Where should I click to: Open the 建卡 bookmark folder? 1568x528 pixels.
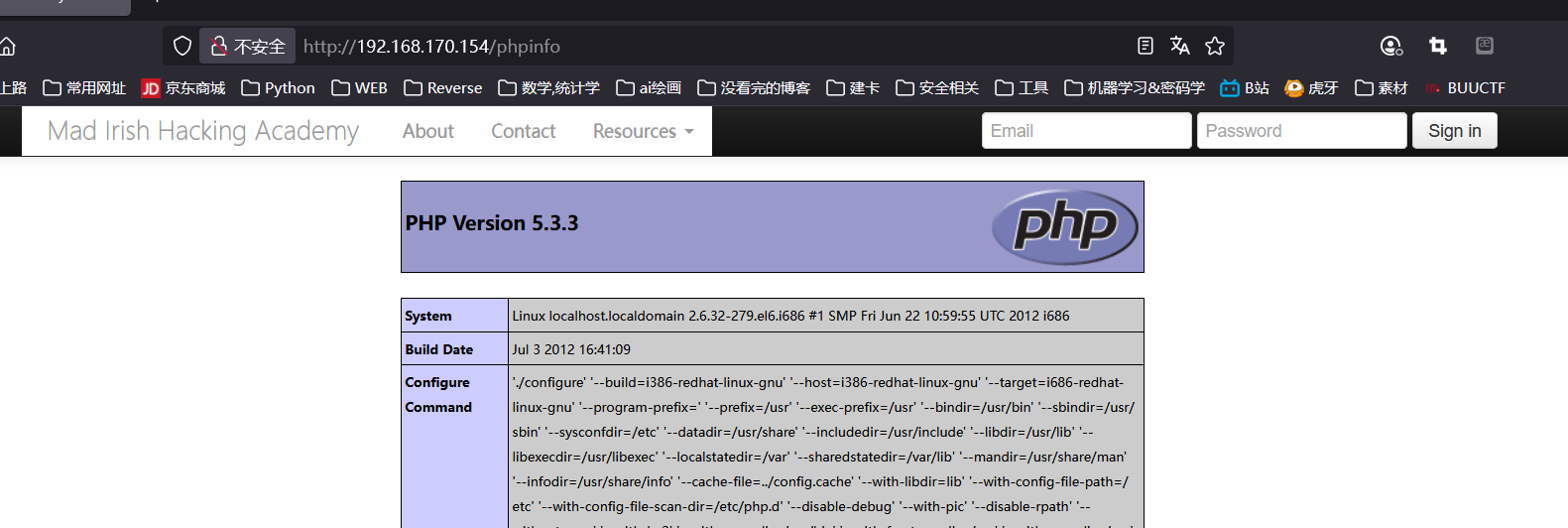coord(853,88)
